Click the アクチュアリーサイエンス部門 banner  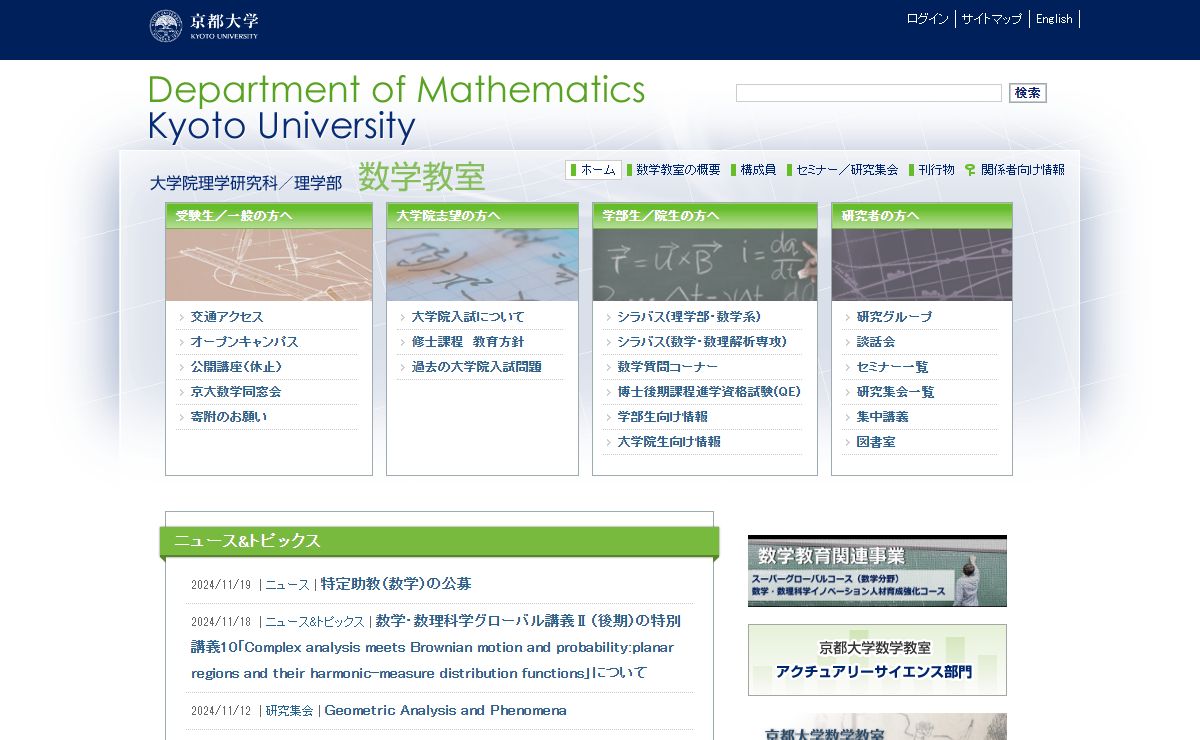pyautogui.click(x=877, y=660)
